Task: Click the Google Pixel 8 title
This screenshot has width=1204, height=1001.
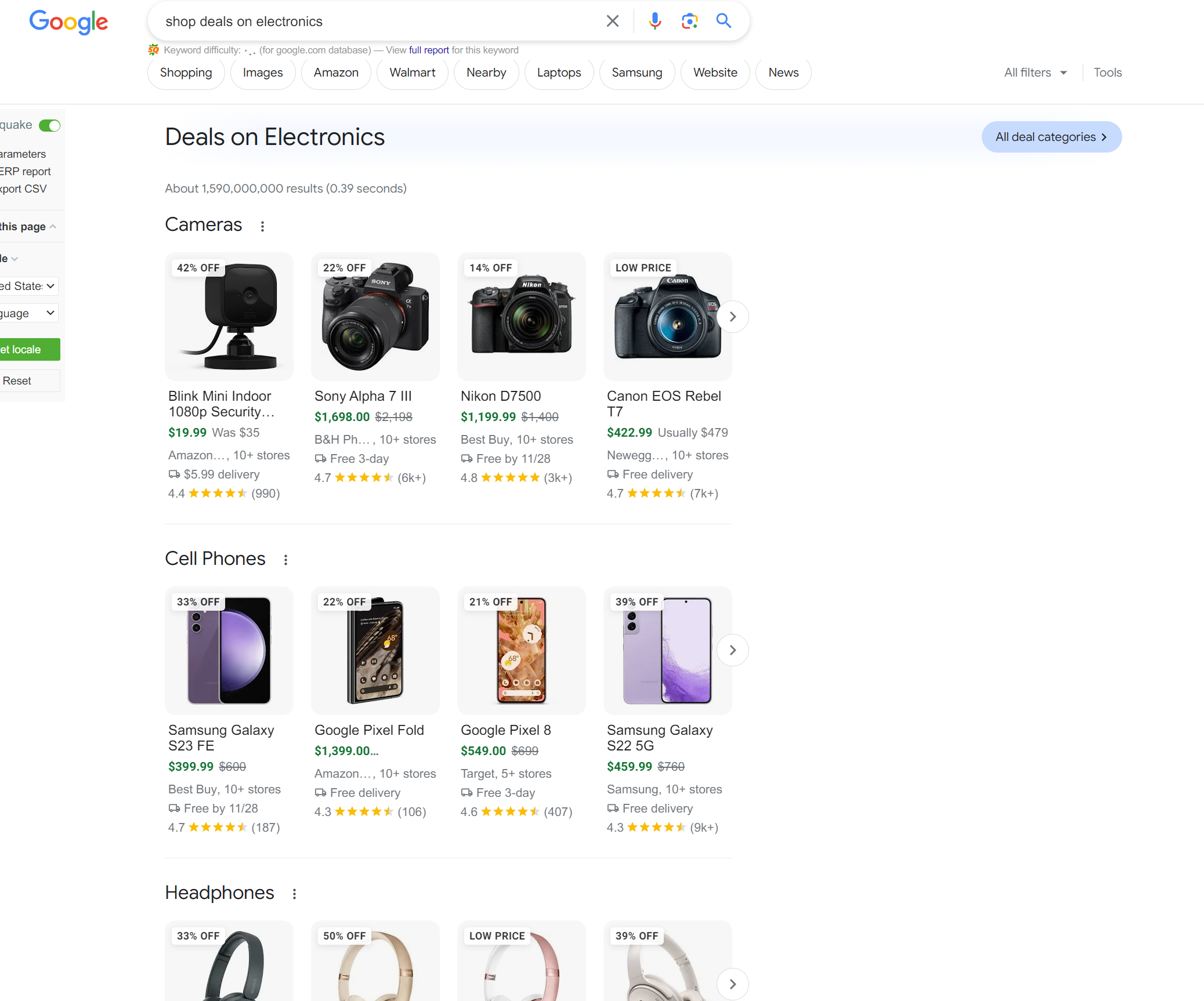Action: tap(506, 730)
